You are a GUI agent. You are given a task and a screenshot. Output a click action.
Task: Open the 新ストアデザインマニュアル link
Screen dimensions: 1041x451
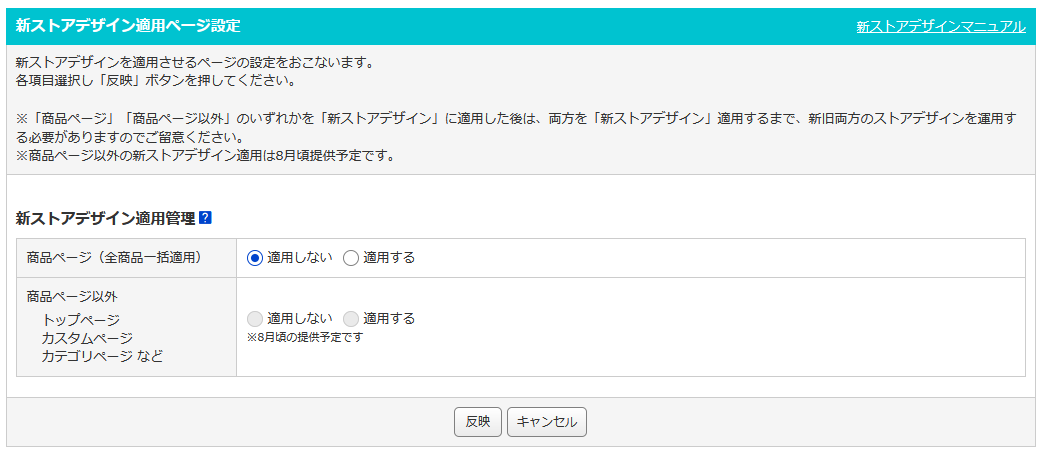coord(941,27)
